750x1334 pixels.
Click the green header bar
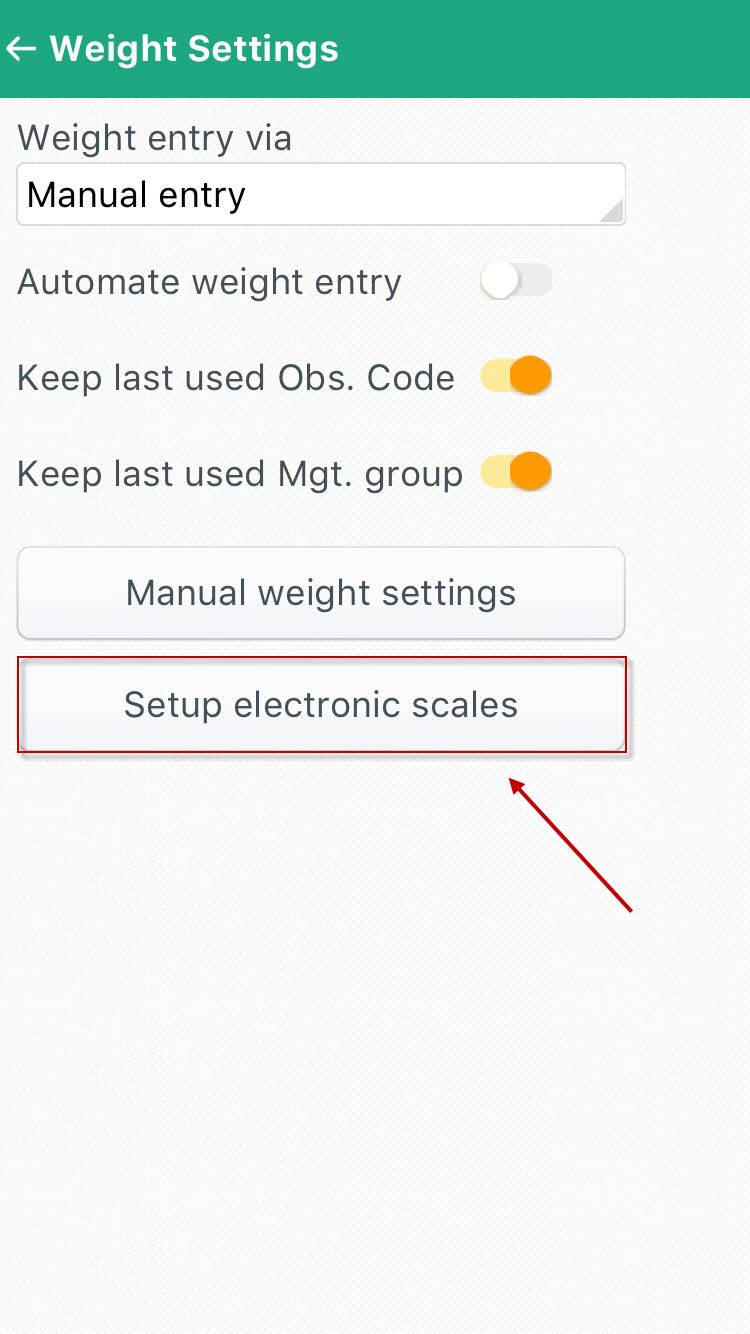pyautogui.click(x=375, y=48)
